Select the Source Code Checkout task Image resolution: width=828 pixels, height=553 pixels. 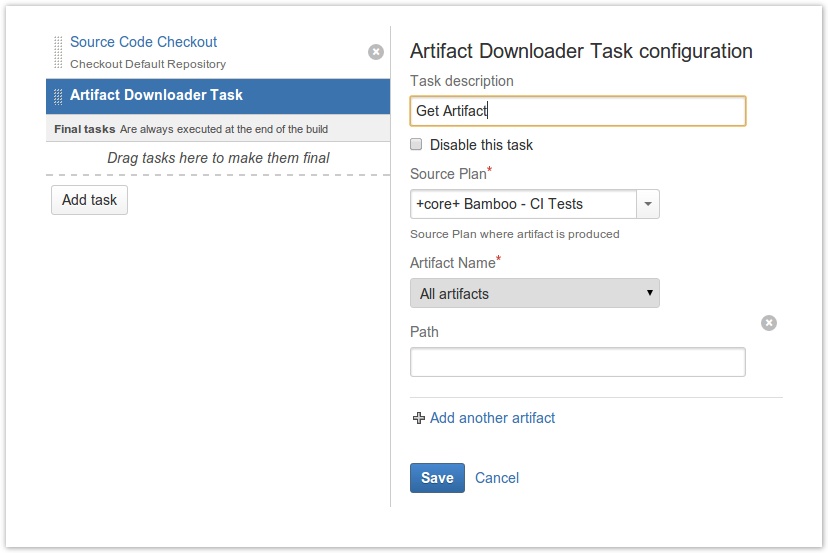point(143,42)
